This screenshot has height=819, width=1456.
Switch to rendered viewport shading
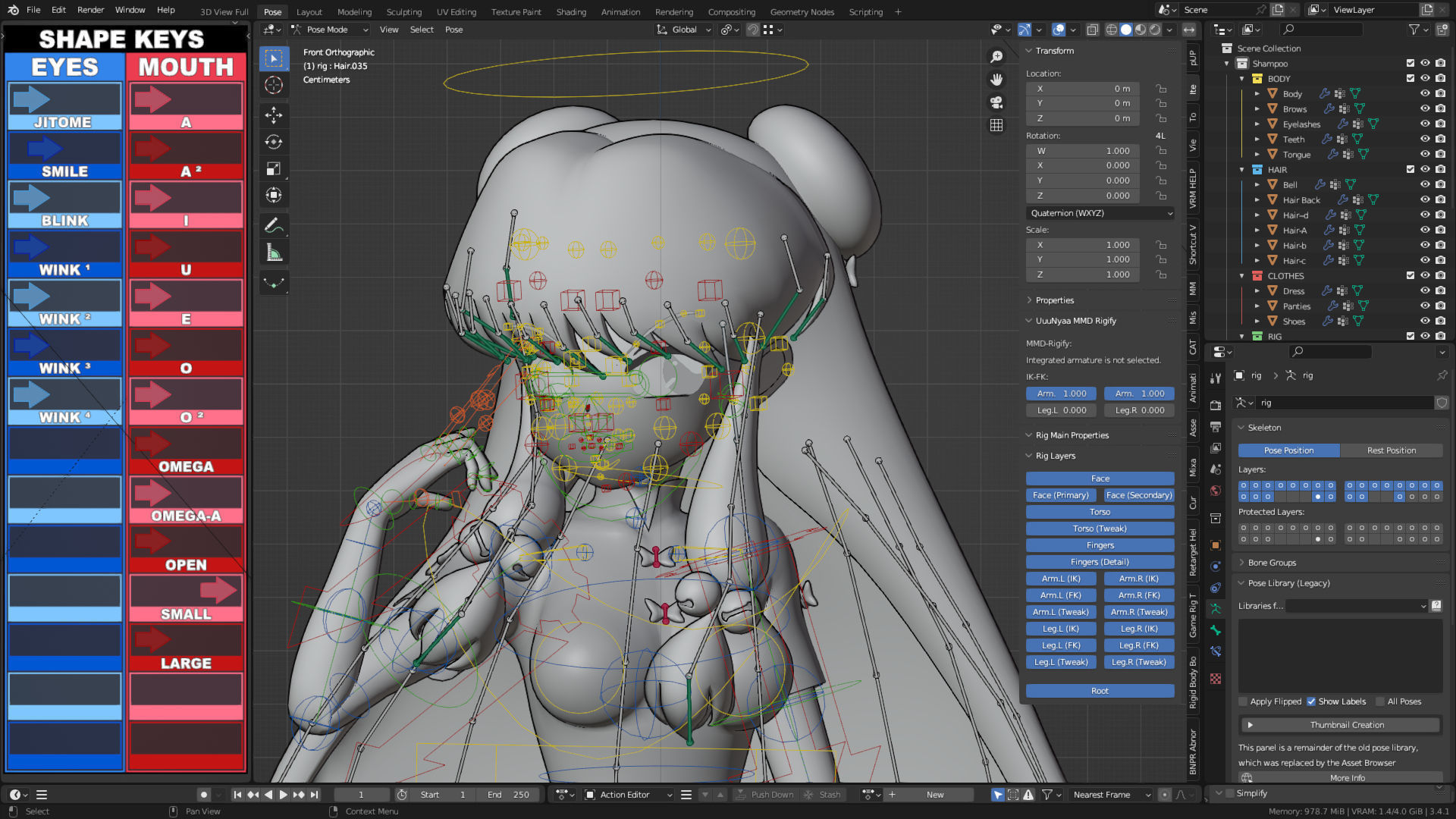tap(1155, 30)
